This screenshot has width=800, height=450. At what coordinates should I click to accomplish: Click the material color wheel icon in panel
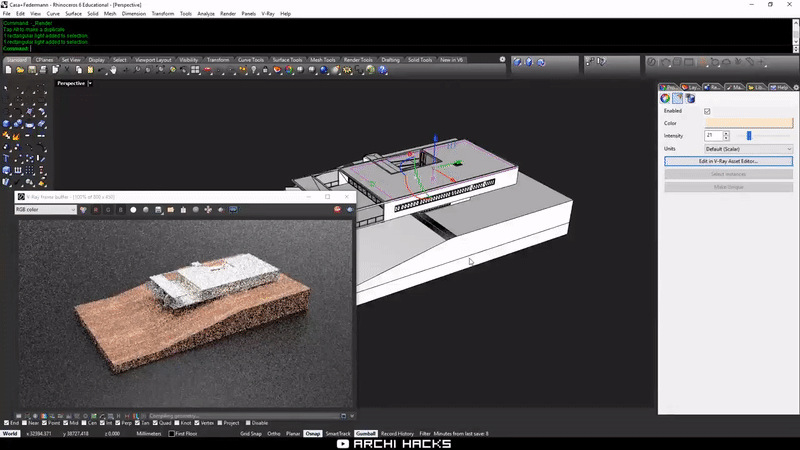pos(665,98)
